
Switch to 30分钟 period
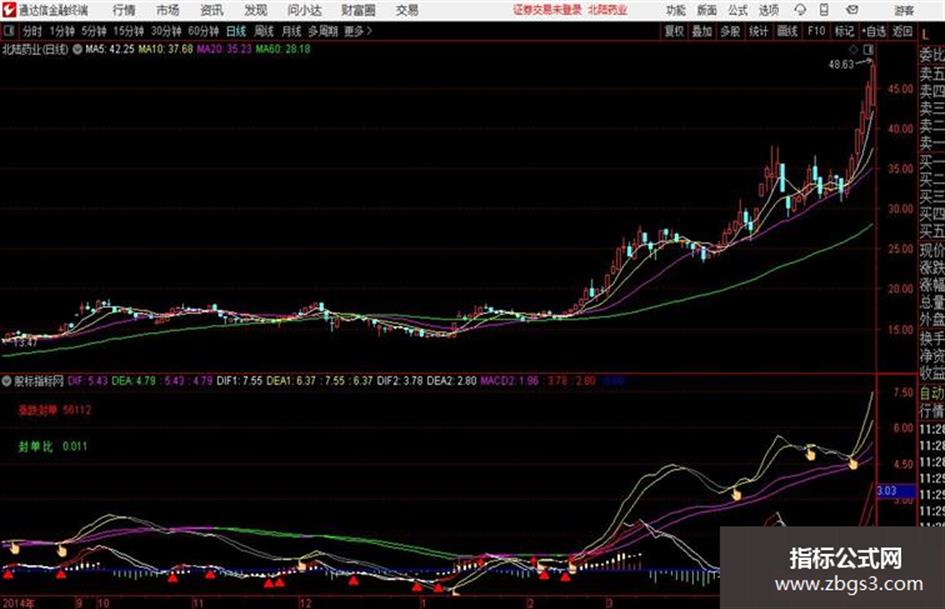tap(166, 31)
